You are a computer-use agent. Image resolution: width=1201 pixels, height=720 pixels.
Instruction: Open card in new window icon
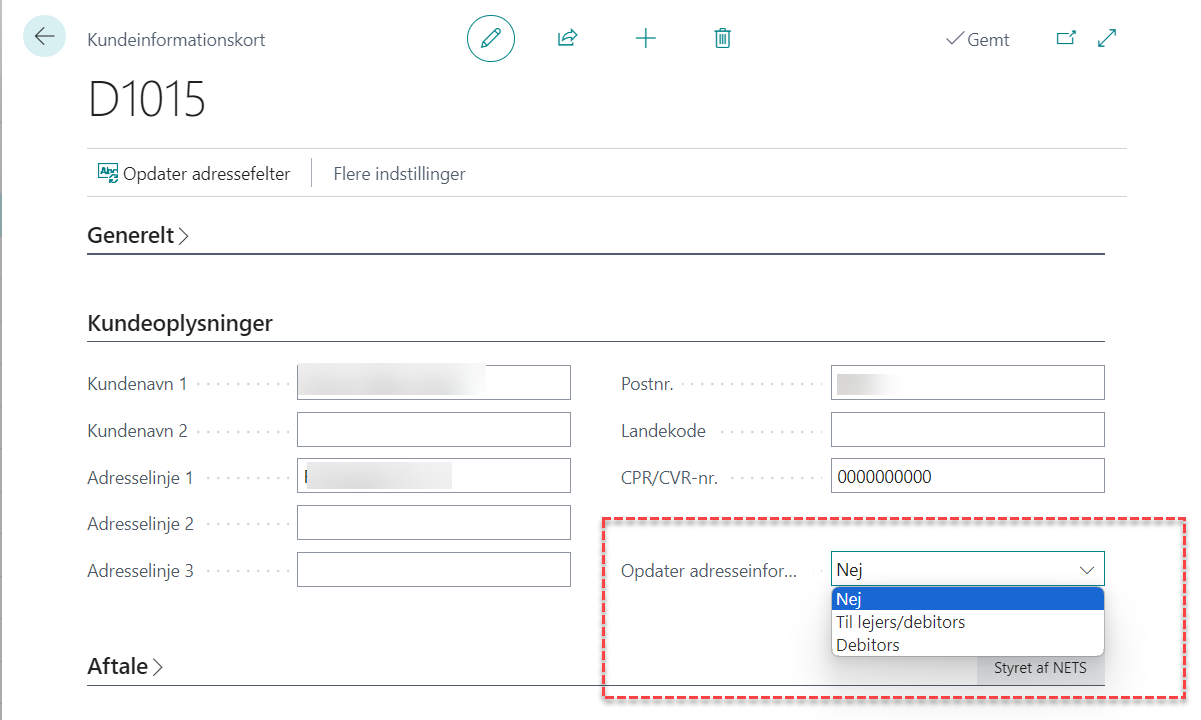1066,39
